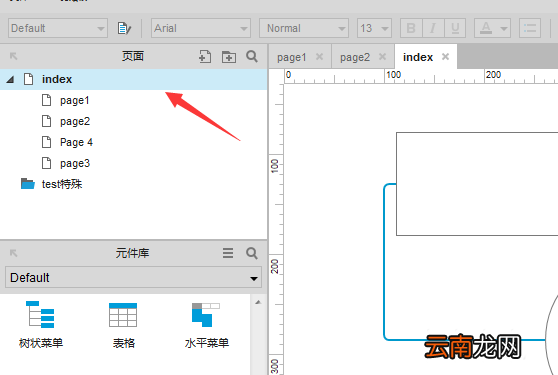Viewport: 558px width, 375px height.
Task: Open the bullet list formatting button
Action: [x=530, y=28]
